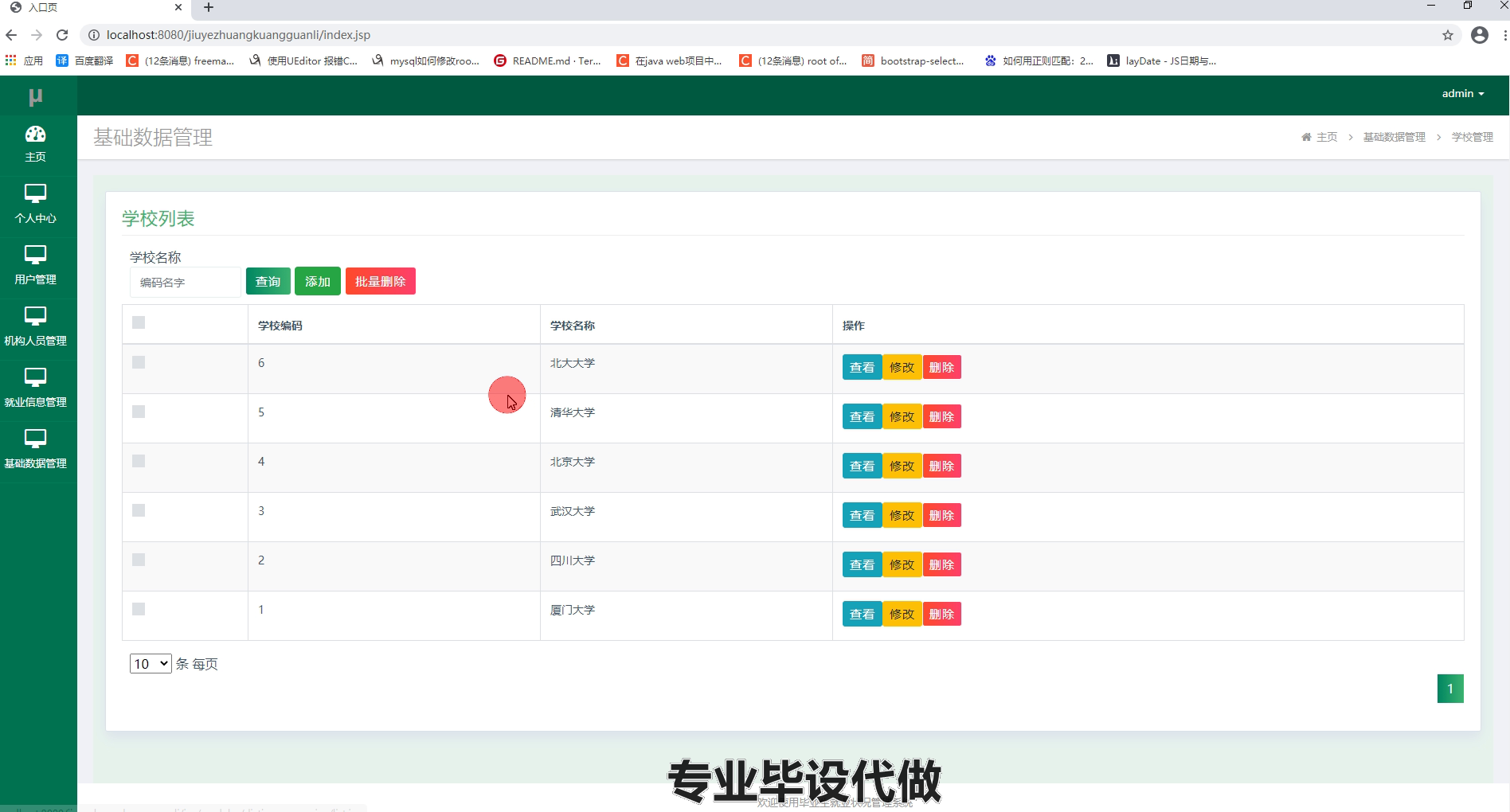Check the box for 武汉大学 row

(x=139, y=510)
